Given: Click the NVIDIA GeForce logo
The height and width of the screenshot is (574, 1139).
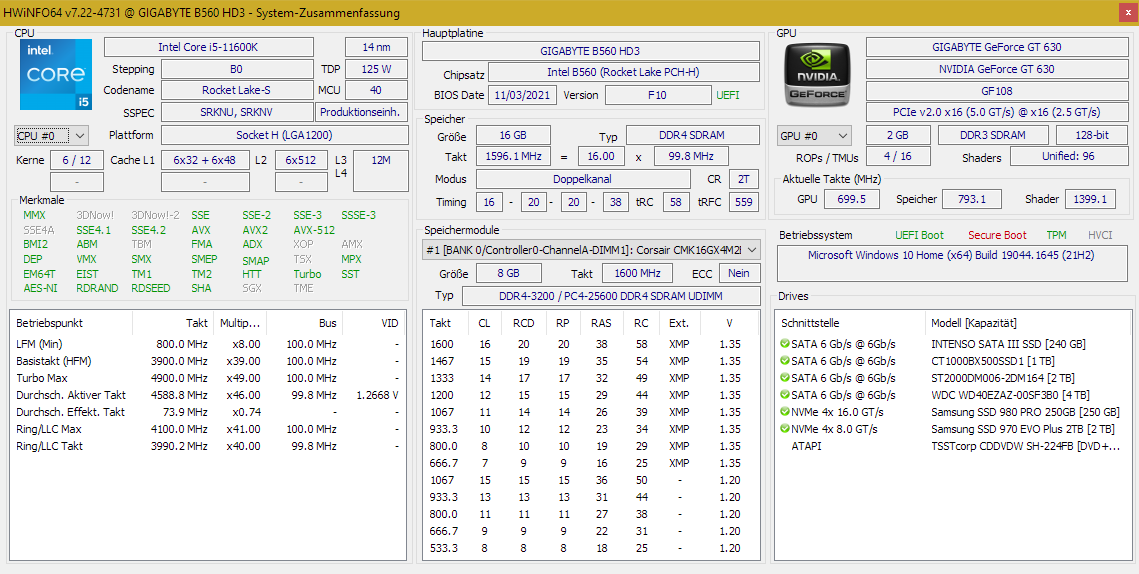Looking at the screenshot, I should click(x=818, y=75).
